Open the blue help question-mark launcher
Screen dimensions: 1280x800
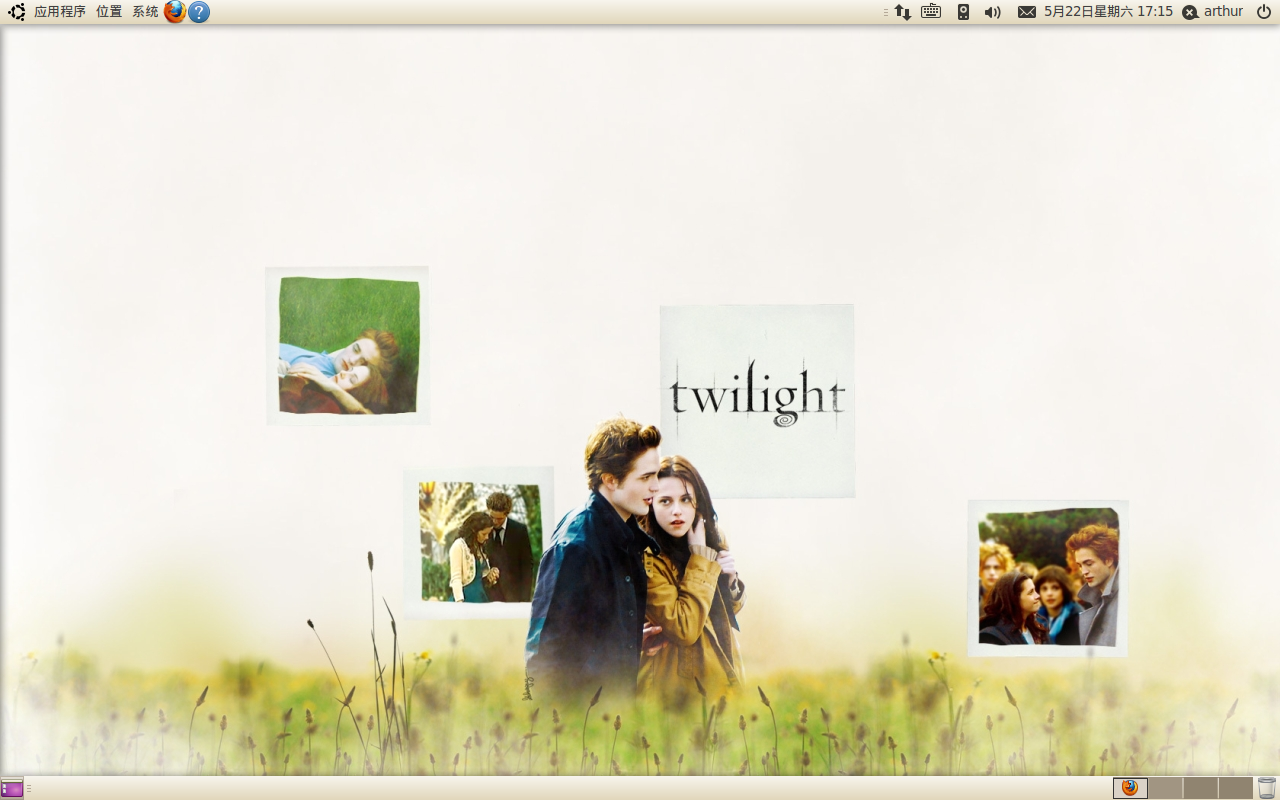[x=199, y=12]
